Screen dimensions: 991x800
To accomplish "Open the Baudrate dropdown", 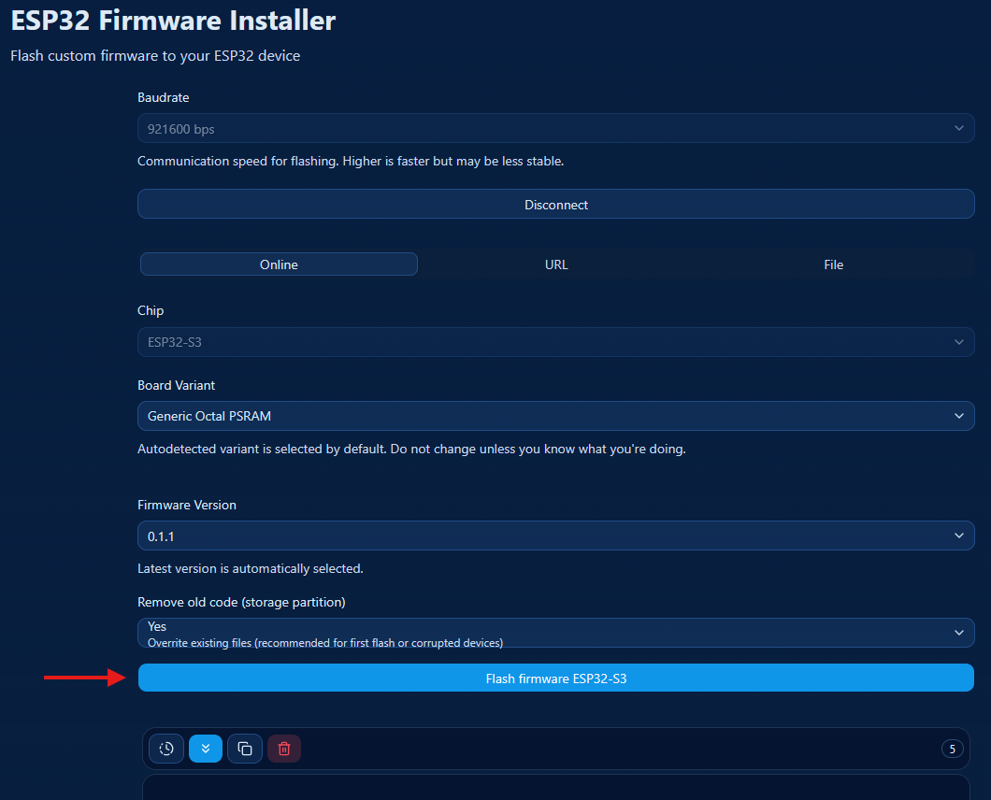I will tap(556, 128).
